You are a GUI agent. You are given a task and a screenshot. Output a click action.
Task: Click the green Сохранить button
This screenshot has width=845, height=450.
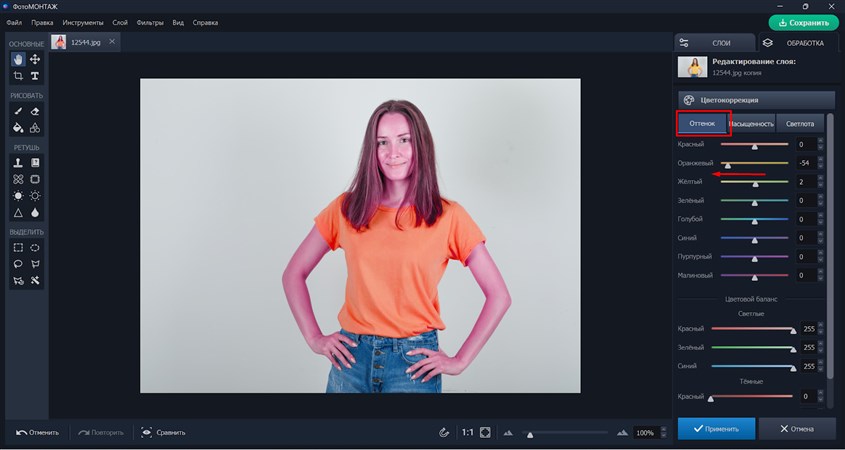(804, 22)
